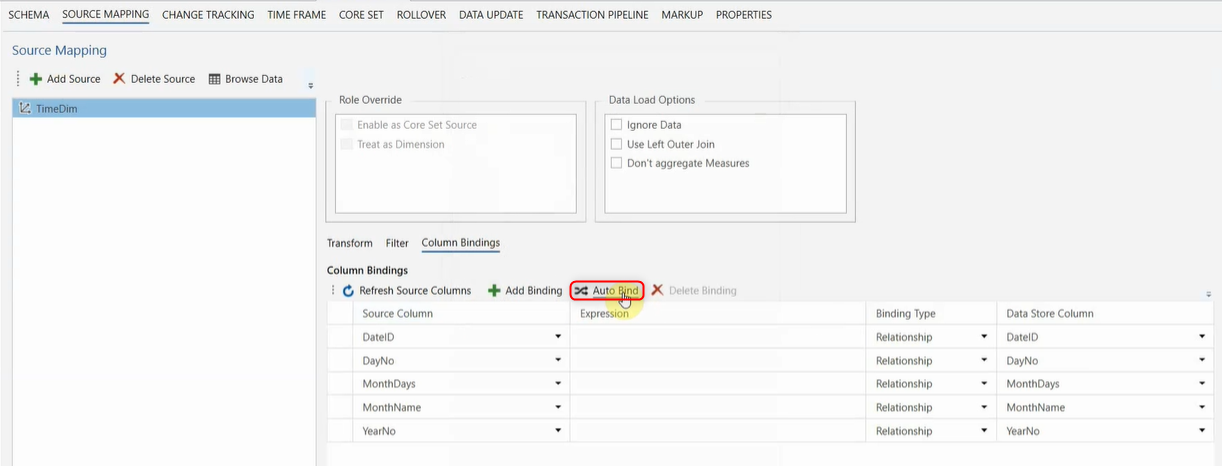Expand YearNo Data Store Column dropdown
Viewport: 1222px width, 466px height.
pos(1201,431)
